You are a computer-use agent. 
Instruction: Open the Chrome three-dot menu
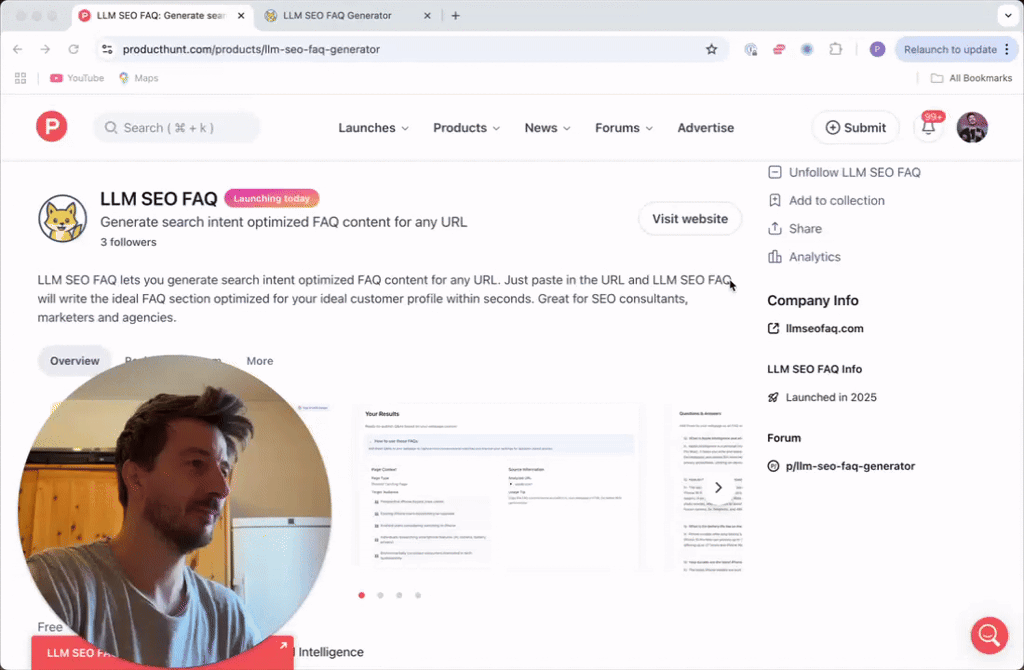1006,49
